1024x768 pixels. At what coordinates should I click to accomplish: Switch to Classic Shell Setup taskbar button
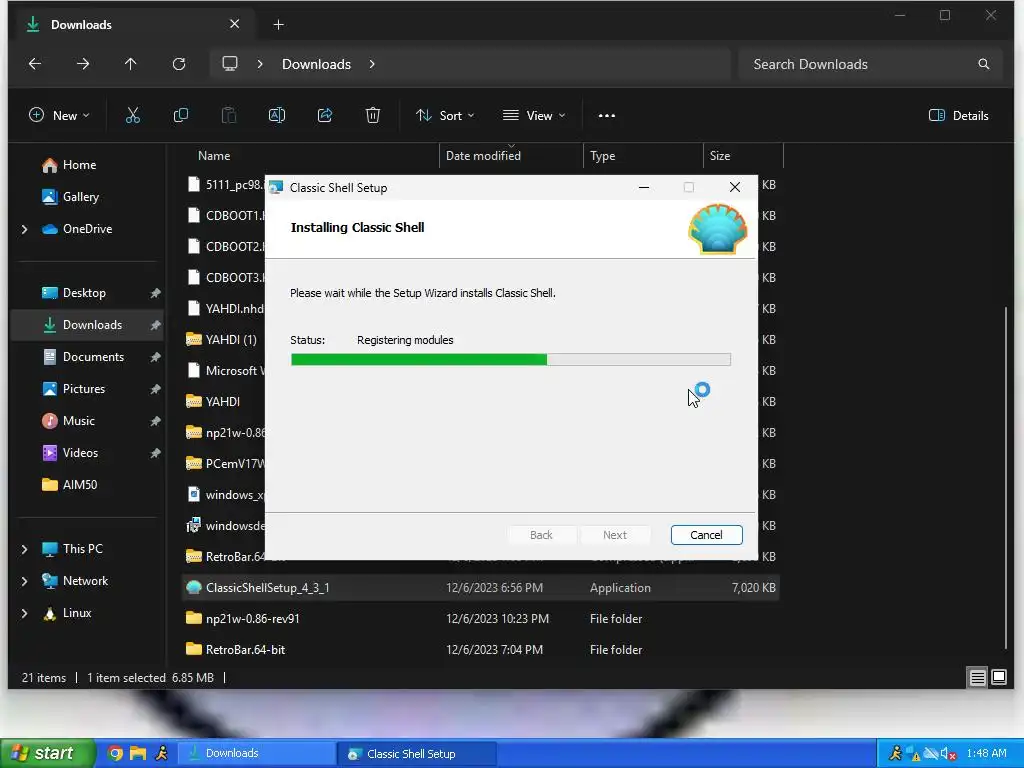pos(417,754)
